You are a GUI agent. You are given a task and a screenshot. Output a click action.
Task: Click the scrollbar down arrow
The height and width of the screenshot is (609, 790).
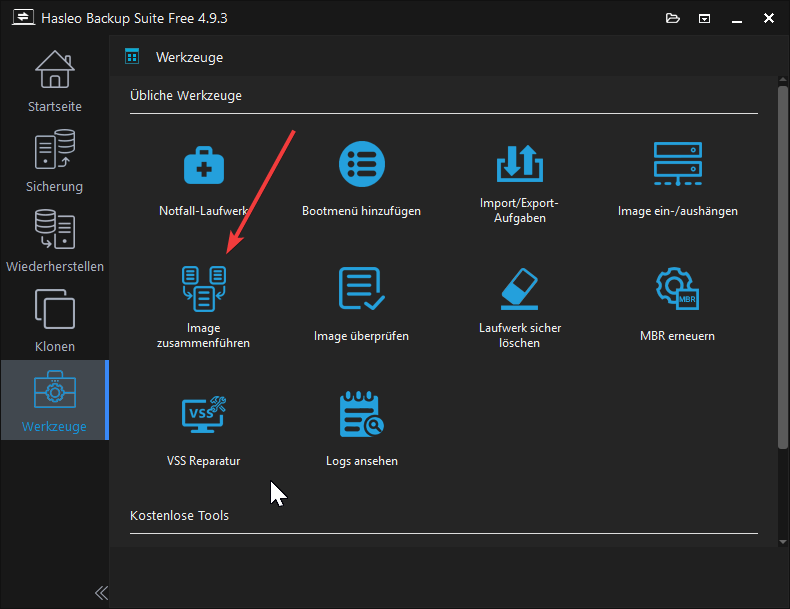782,542
